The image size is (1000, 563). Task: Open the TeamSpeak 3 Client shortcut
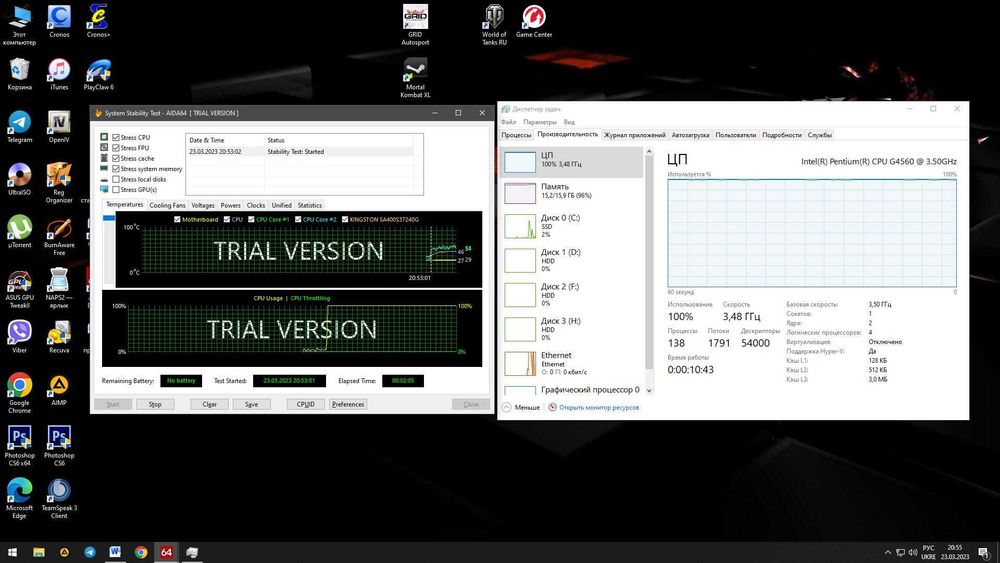[59, 499]
